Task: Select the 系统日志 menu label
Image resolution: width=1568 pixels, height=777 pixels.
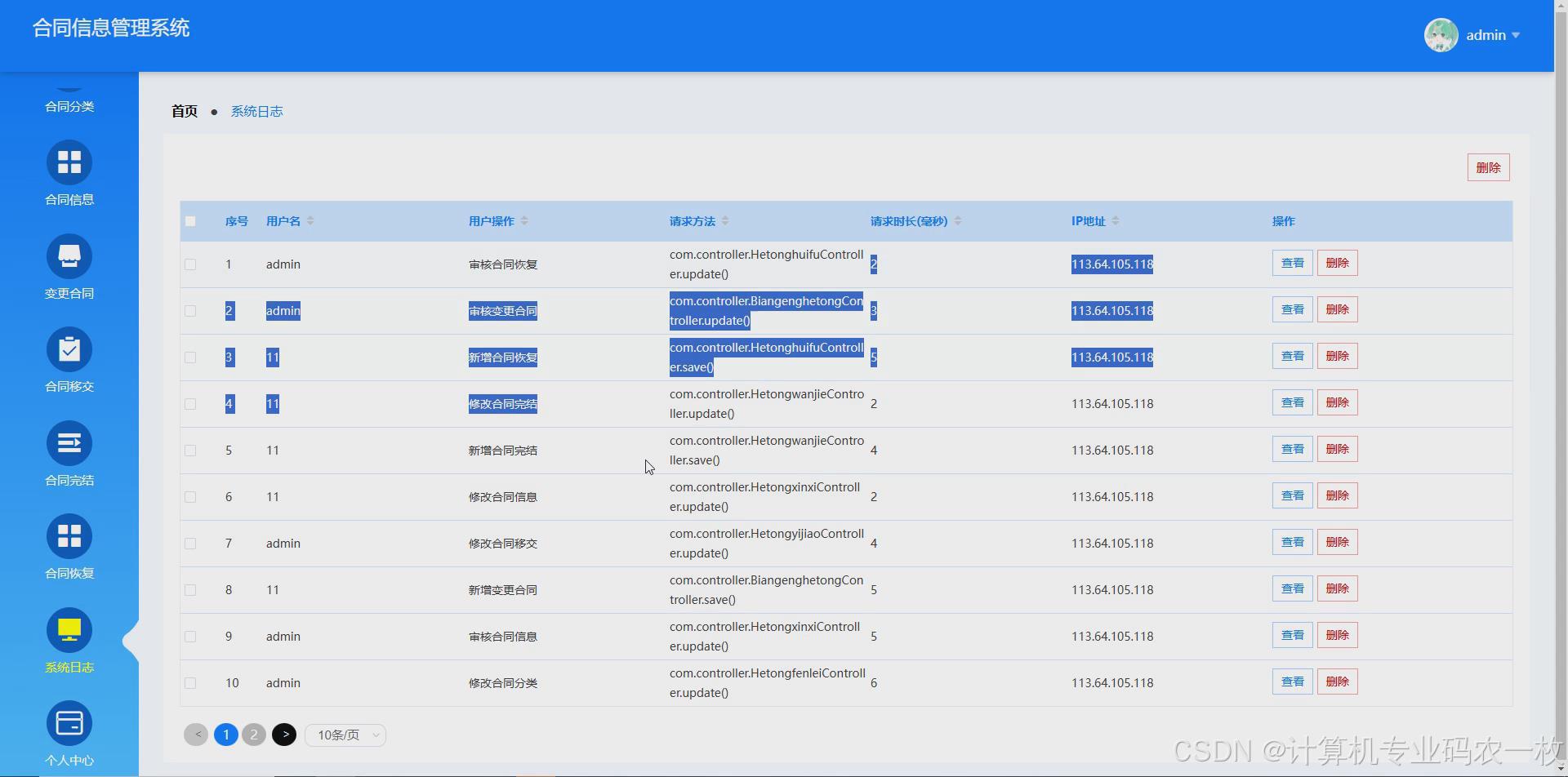Action: (69, 668)
